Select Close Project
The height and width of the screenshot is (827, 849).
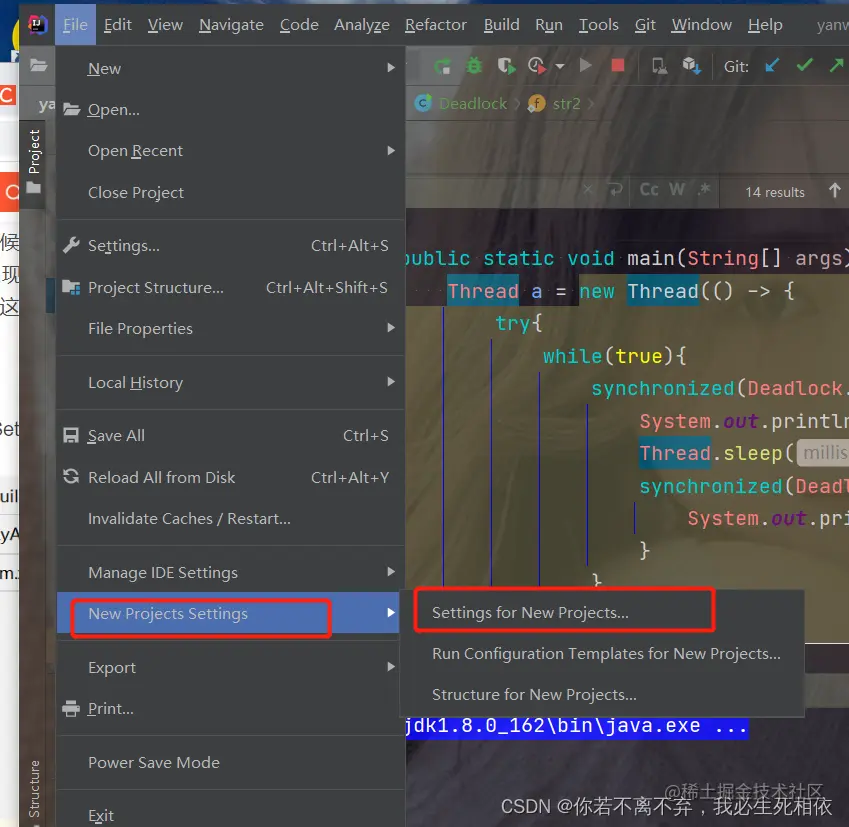pos(231,192)
